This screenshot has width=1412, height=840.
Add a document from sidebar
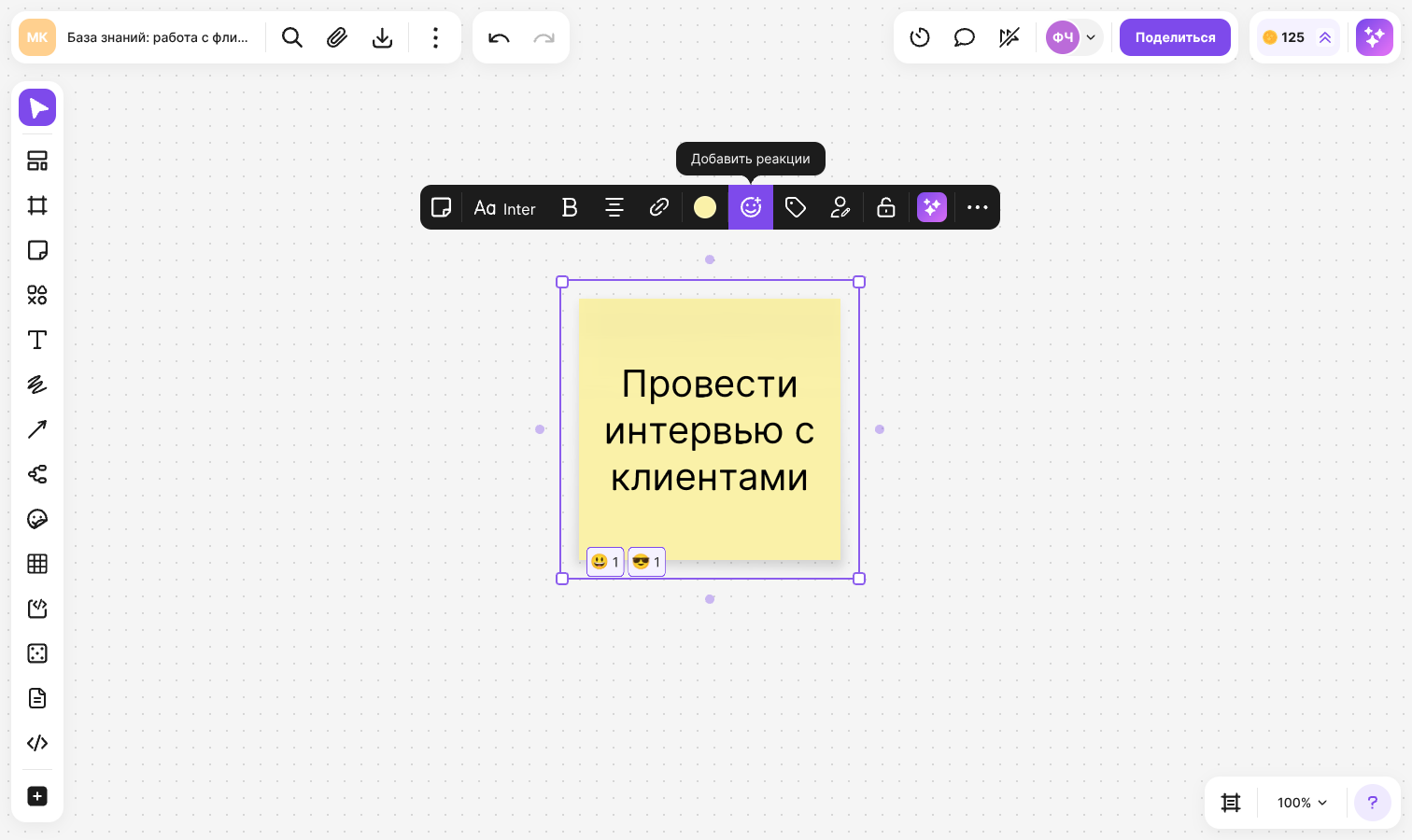(x=37, y=698)
